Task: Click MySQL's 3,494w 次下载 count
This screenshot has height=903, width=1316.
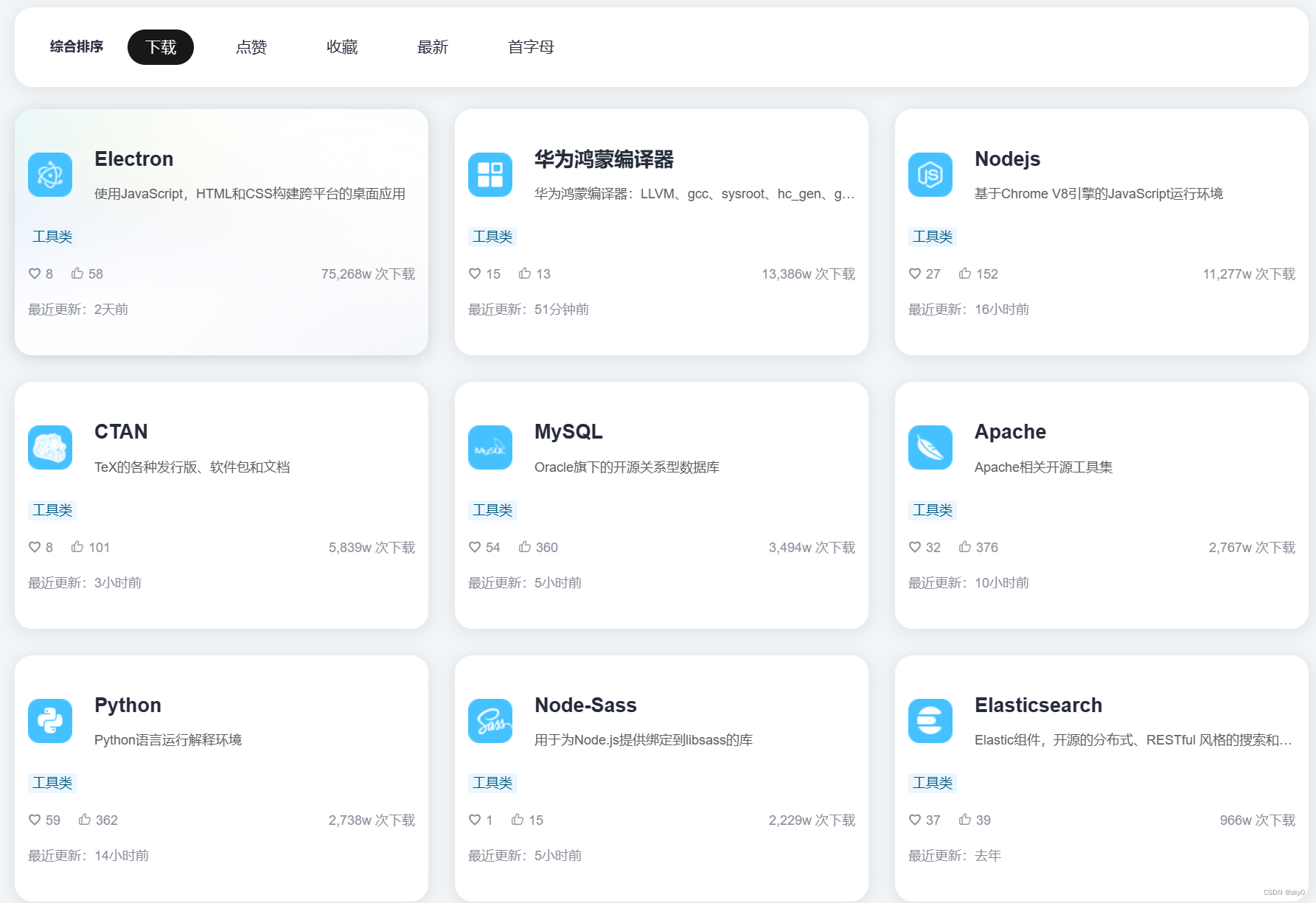Action: [812, 548]
